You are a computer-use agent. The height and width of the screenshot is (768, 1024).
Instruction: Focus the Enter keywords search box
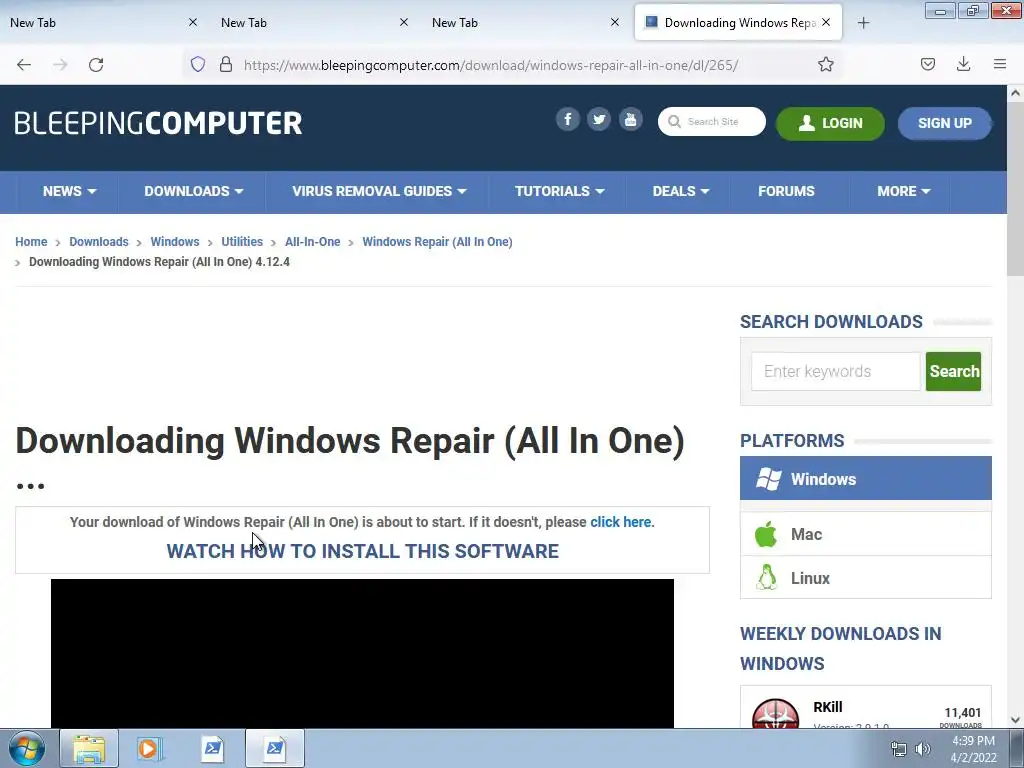pos(836,372)
